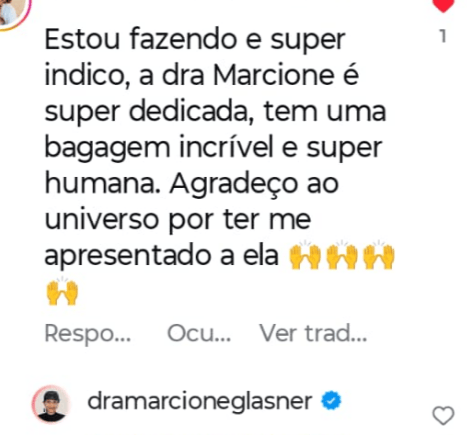Click 'humana. Agradeço ao' text line
467x435 pixels.
pyautogui.click(x=192, y=183)
